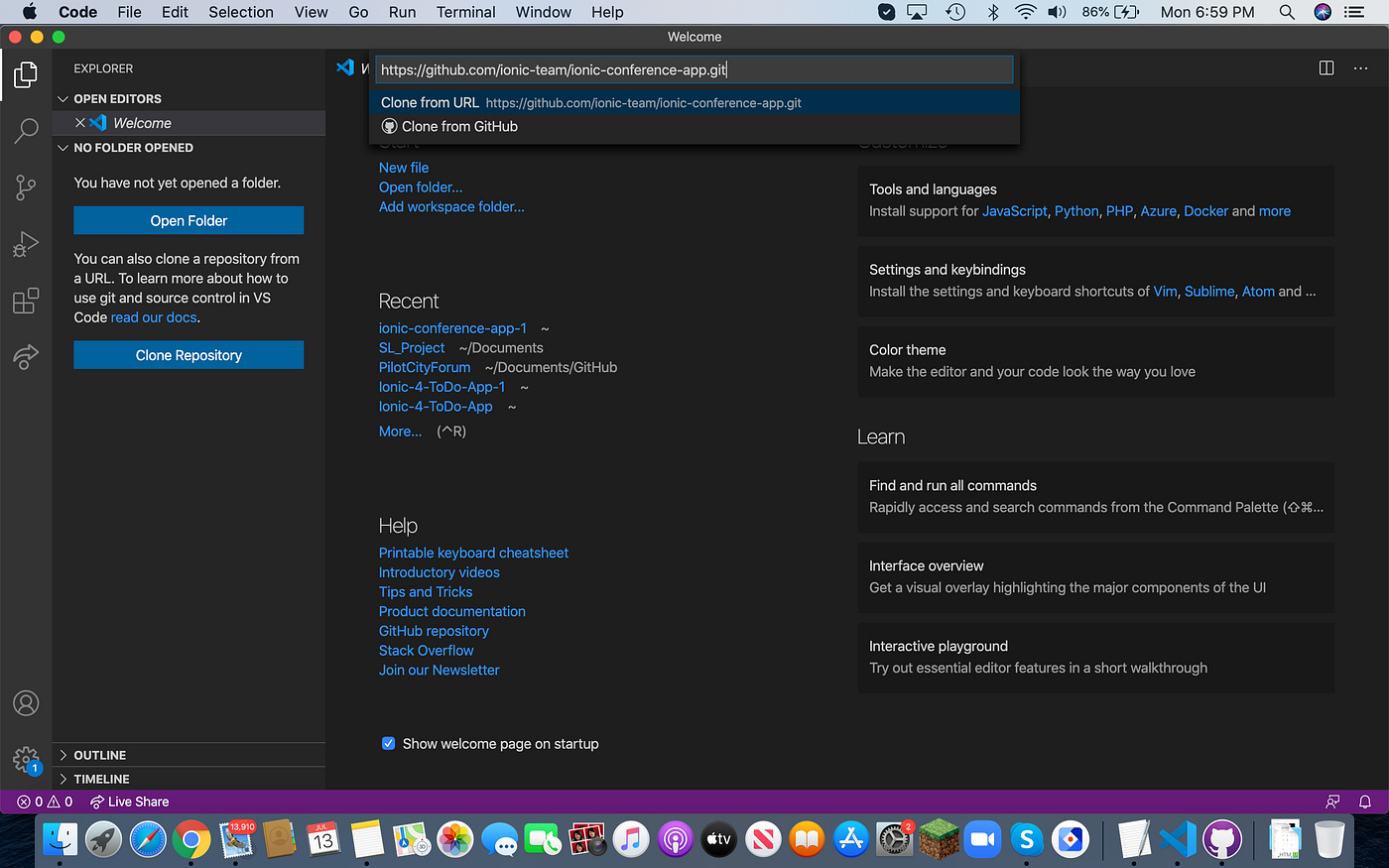The height and width of the screenshot is (868, 1389).
Task: Open Minecraft from the Dock
Action: 938,840
